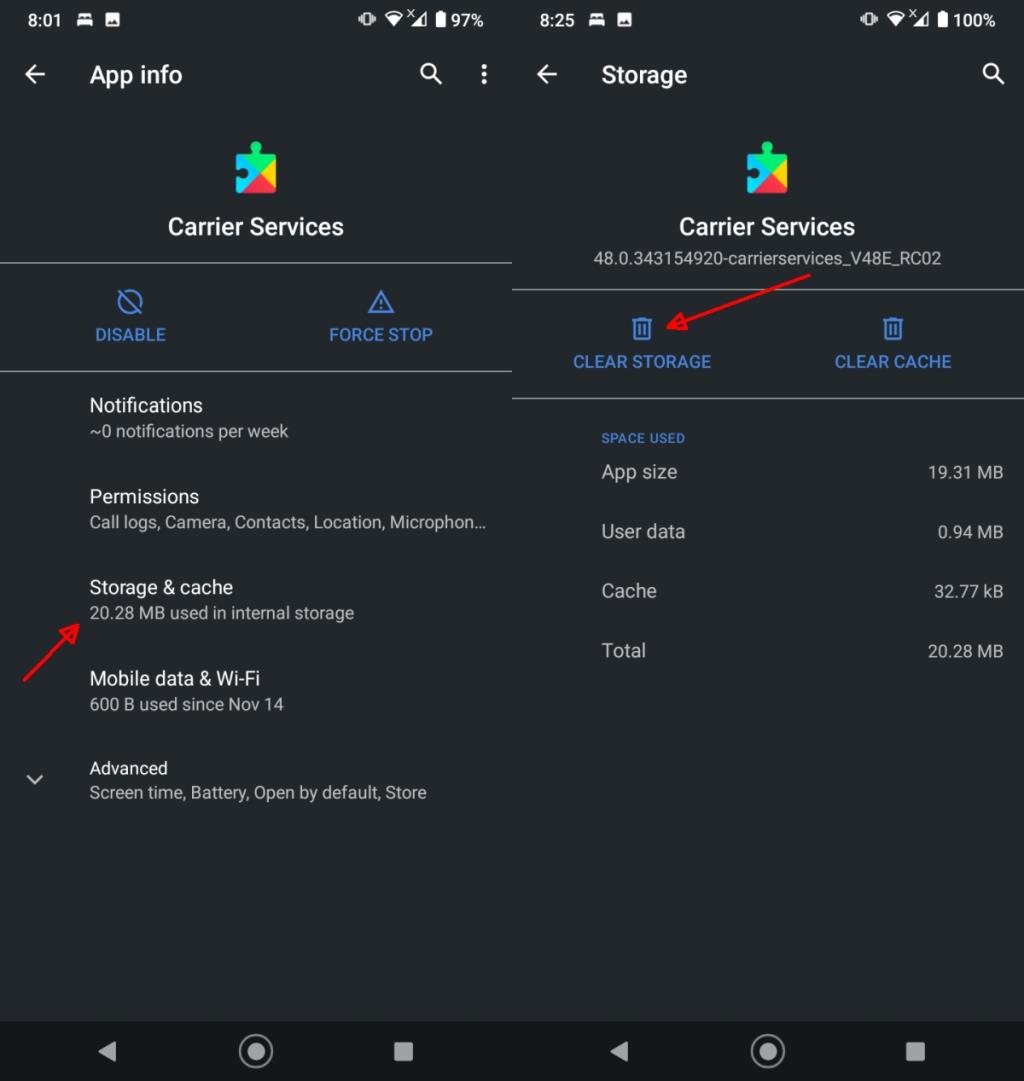Click the Carrier Services app icon
This screenshot has width=1024, height=1081.
(x=255, y=165)
